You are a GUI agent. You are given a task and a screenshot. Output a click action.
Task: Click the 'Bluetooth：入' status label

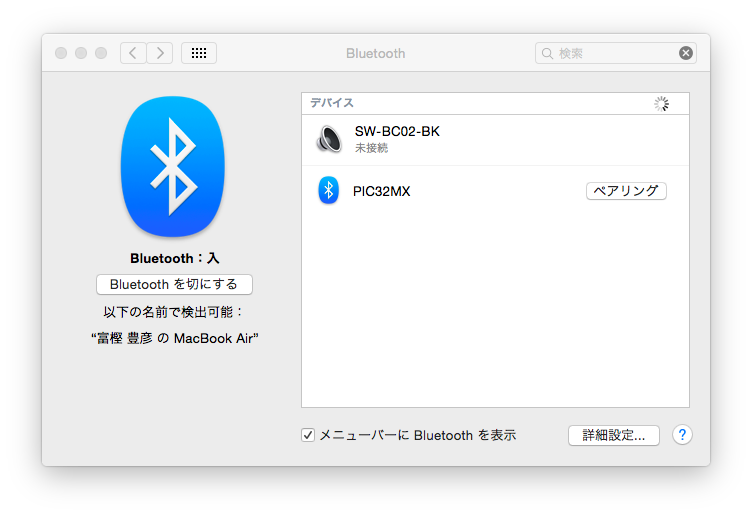tap(175, 258)
